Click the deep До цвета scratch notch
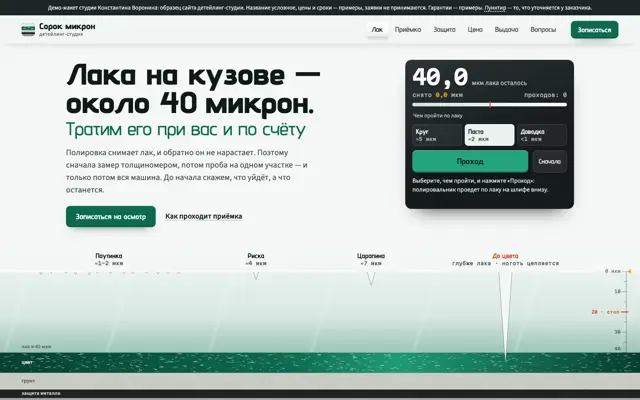 coord(505,314)
